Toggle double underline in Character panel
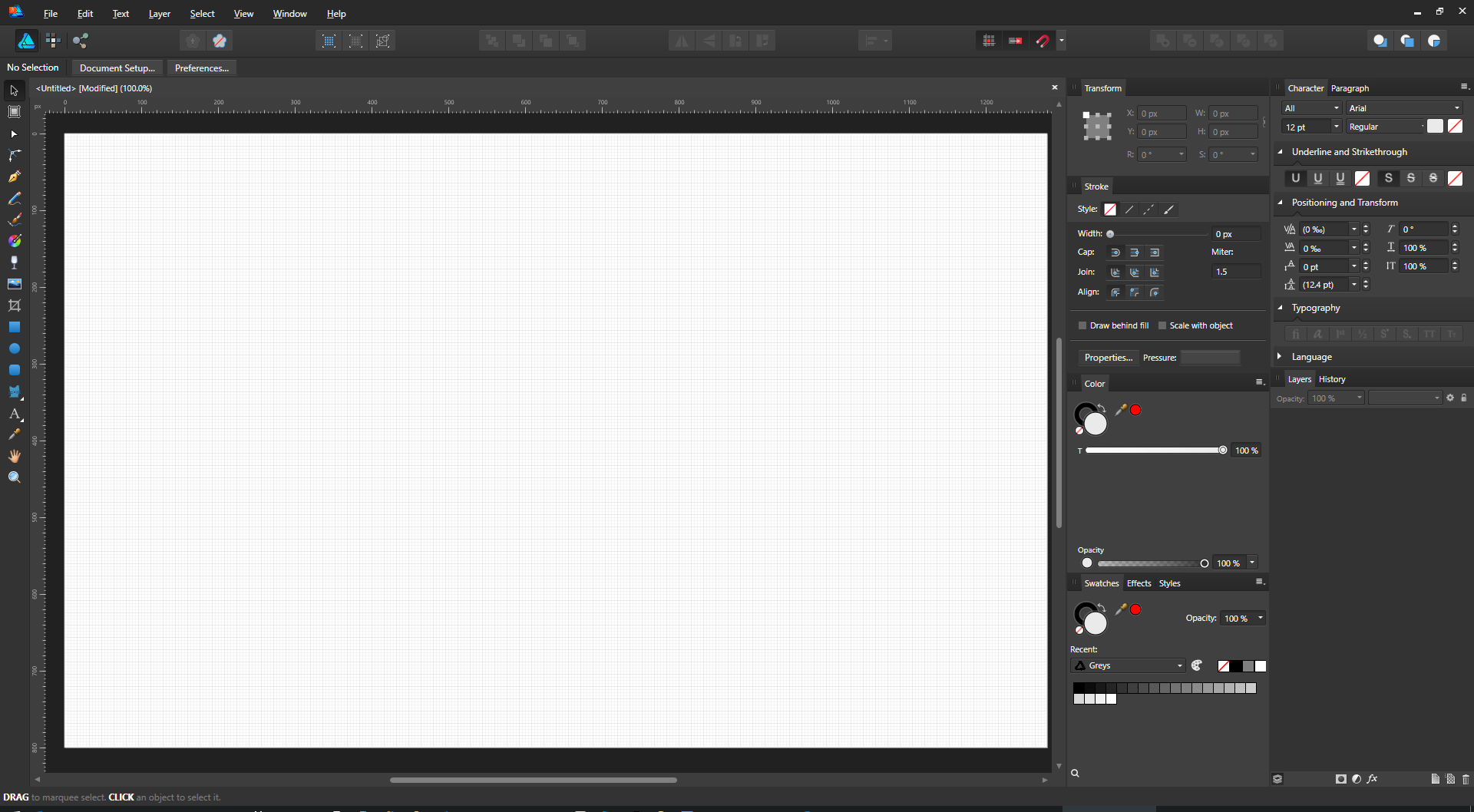 (x=1340, y=178)
